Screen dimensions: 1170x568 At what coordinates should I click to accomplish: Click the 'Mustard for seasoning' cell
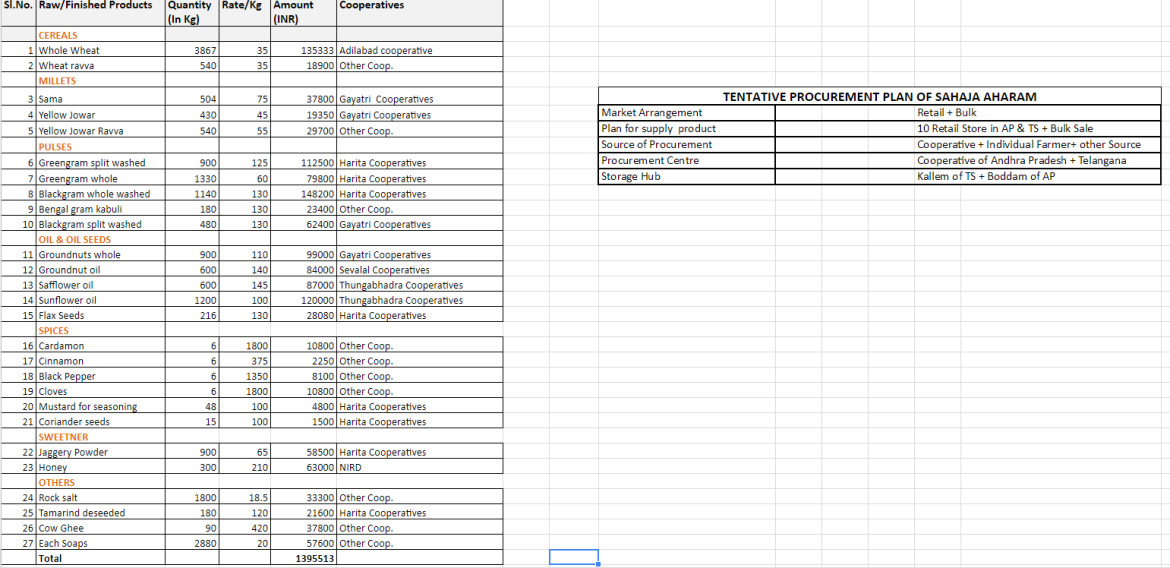pyautogui.click(x=100, y=407)
